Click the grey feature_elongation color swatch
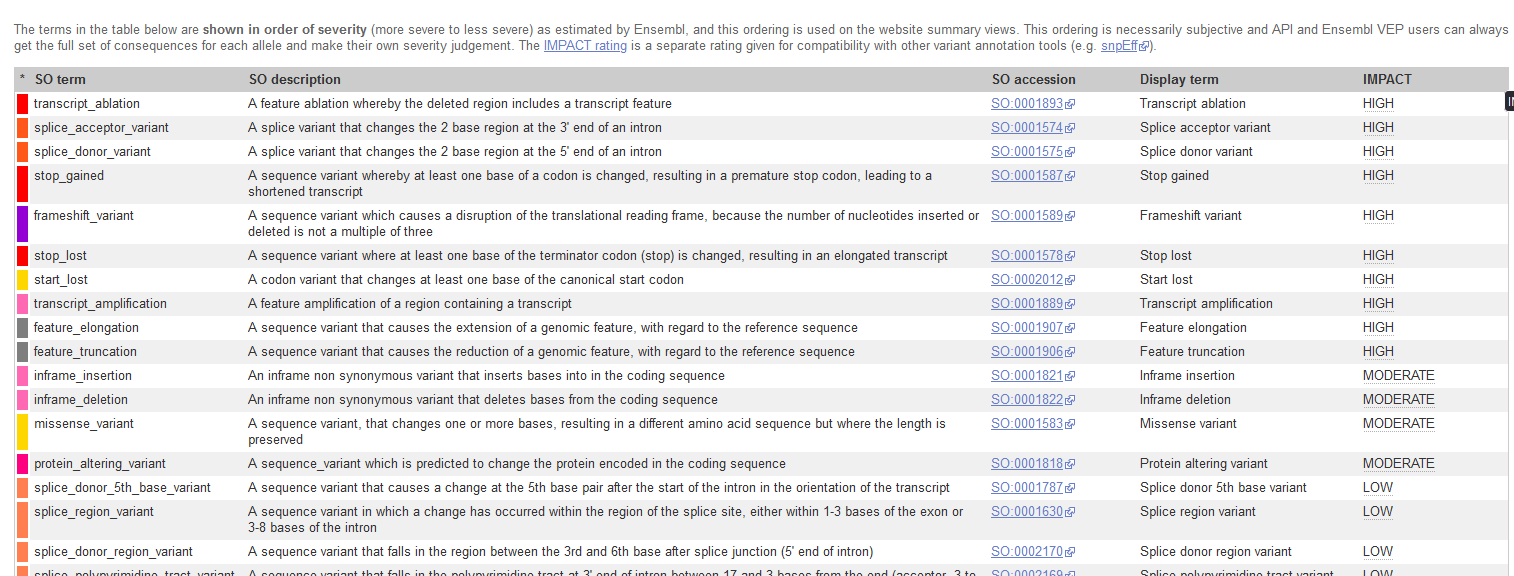The image size is (1514, 576). click(x=22, y=328)
